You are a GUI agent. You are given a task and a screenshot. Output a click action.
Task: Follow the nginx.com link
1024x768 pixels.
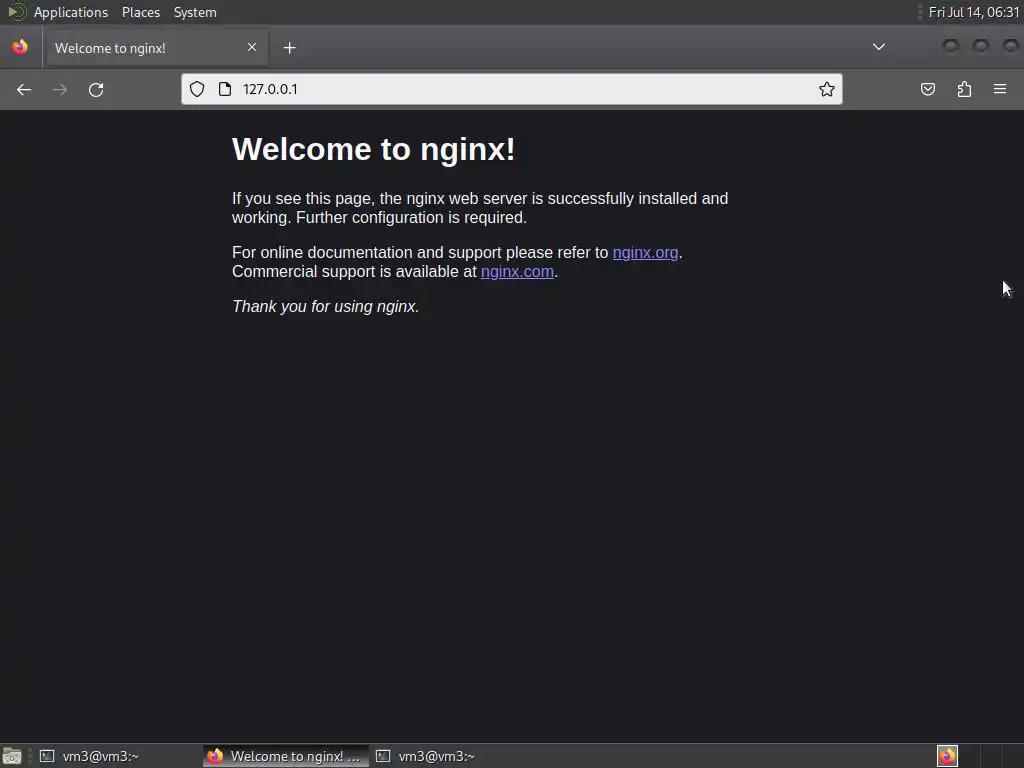pyautogui.click(x=517, y=272)
